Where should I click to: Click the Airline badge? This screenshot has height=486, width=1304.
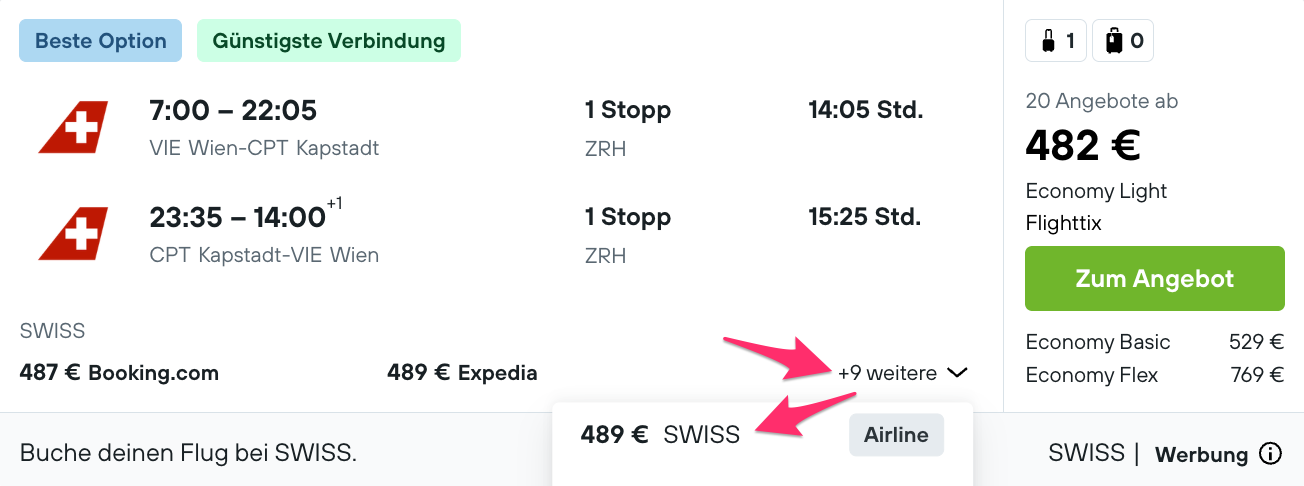[896, 435]
